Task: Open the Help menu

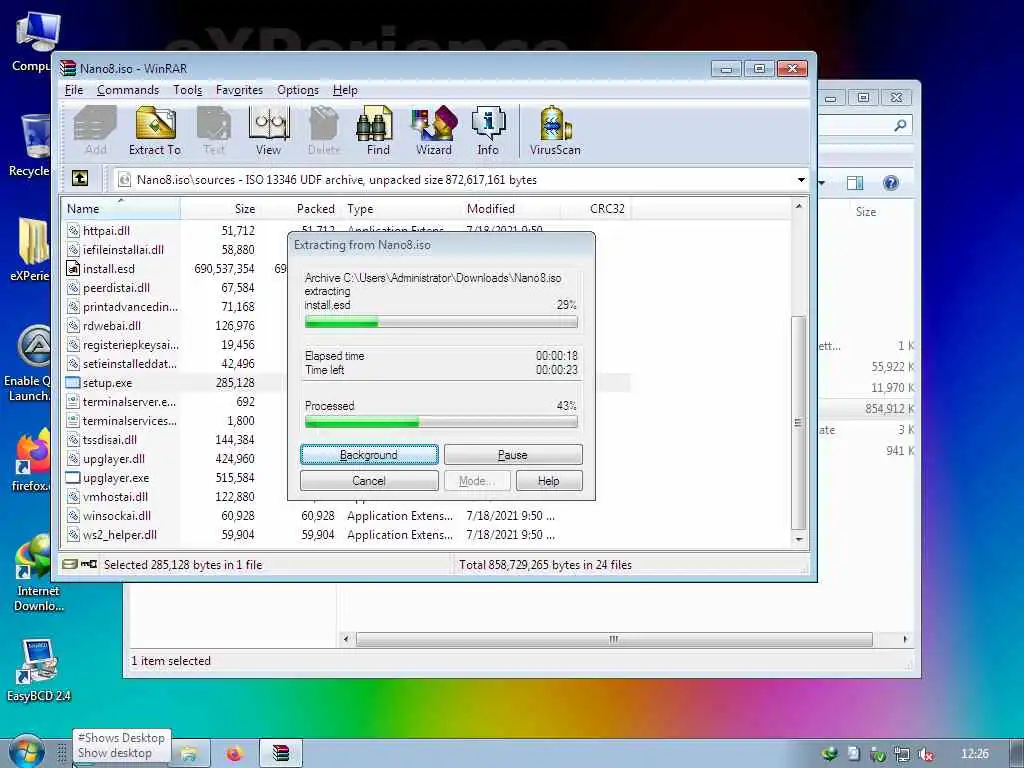Action: coord(345,90)
